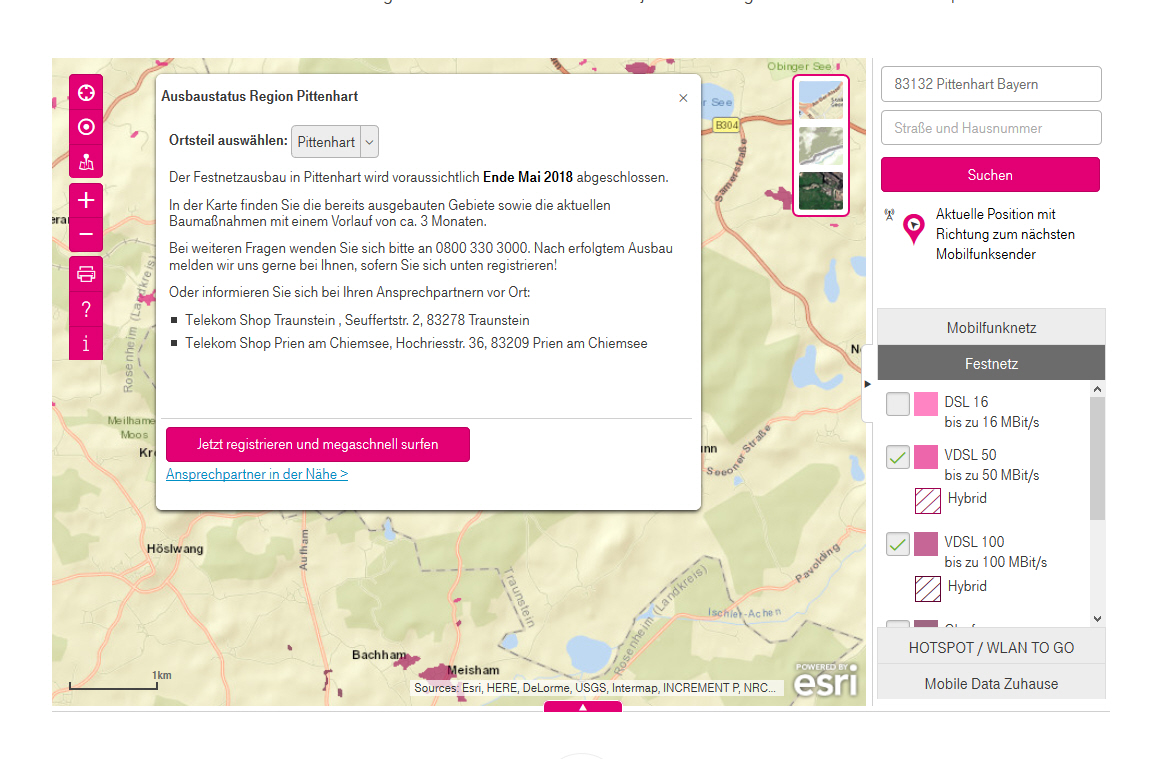This screenshot has height=759, width=1154.
Task: Select the satellite imagery basemap thumbnail
Action: [821, 191]
